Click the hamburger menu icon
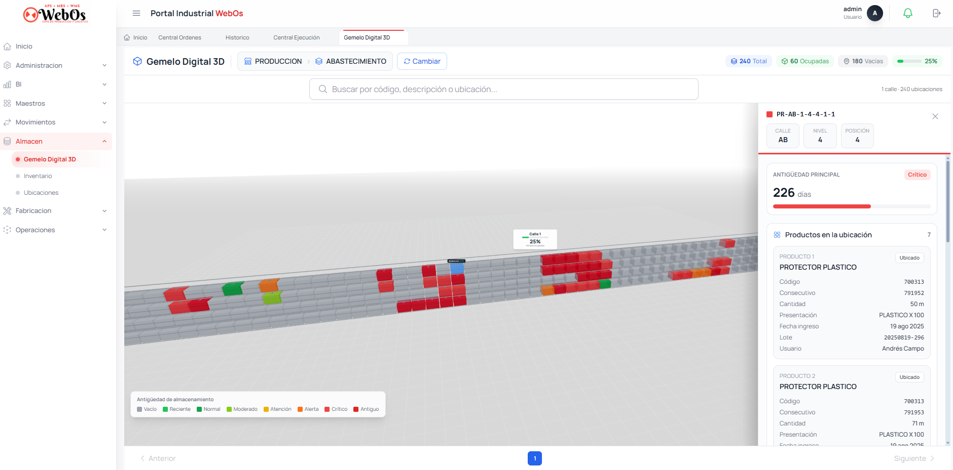Image resolution: width=953 pixels, height=470 pixels. coord(136,13)
